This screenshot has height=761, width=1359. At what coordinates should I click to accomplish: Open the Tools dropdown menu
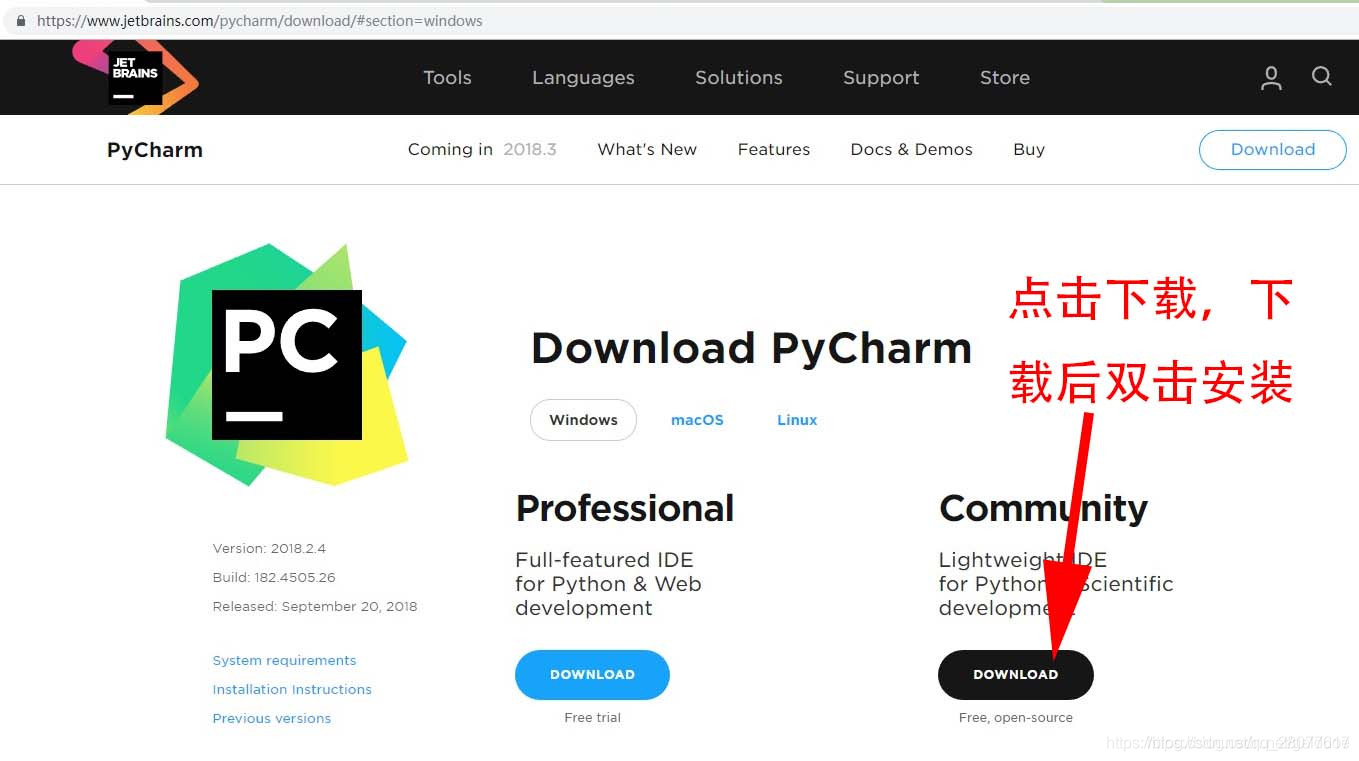point(447,77)
